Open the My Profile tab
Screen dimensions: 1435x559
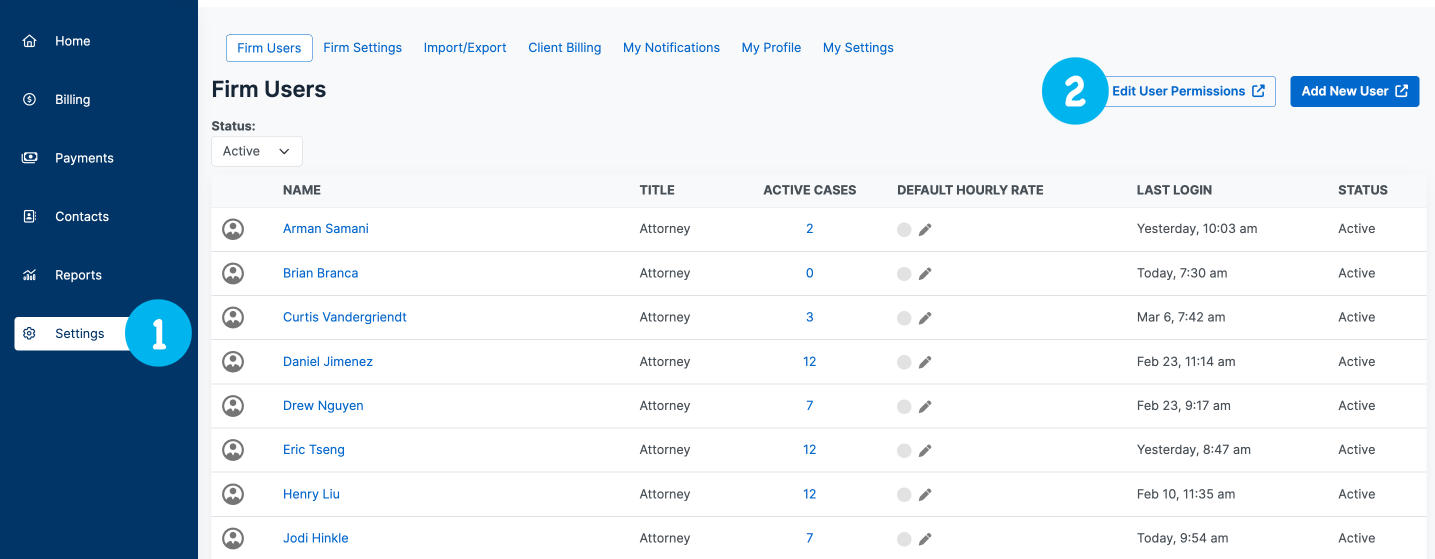[771, 48]
